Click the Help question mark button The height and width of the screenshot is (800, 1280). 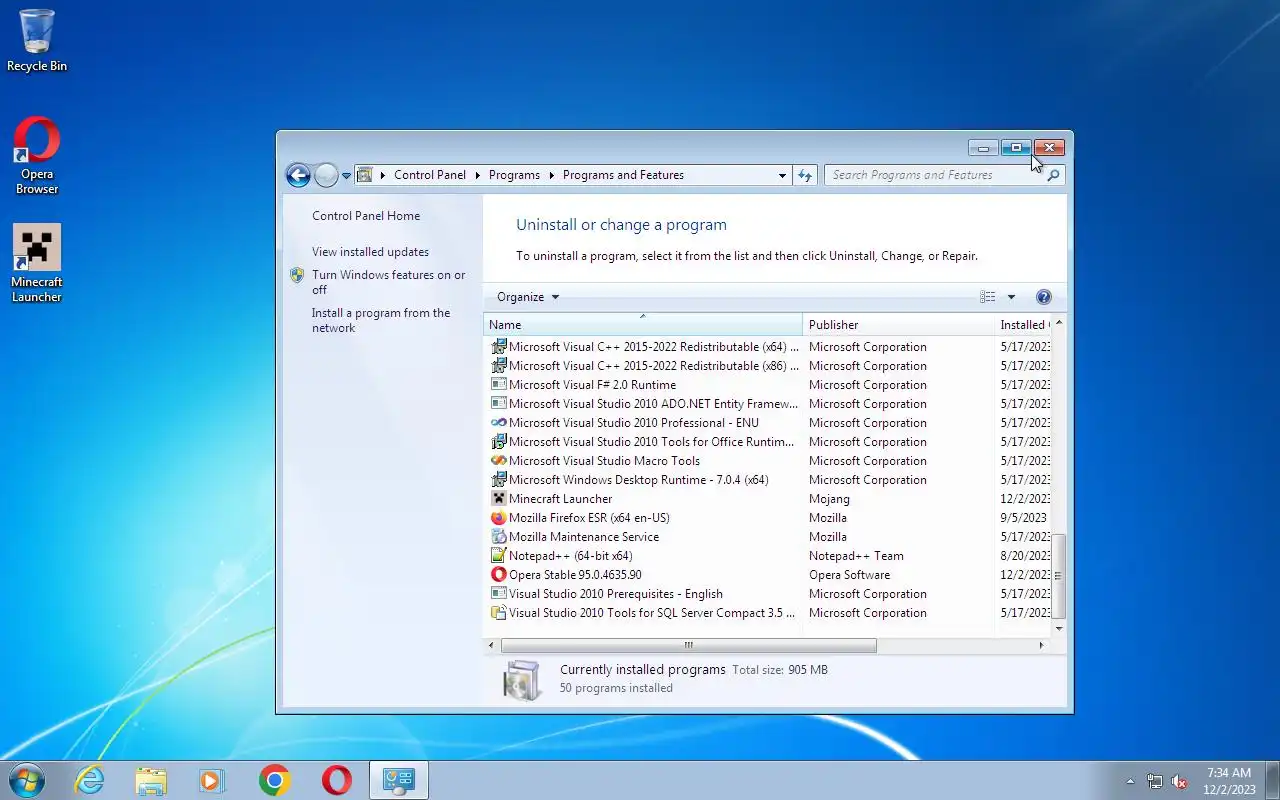pyautogui.click(x=1044, y=297)
